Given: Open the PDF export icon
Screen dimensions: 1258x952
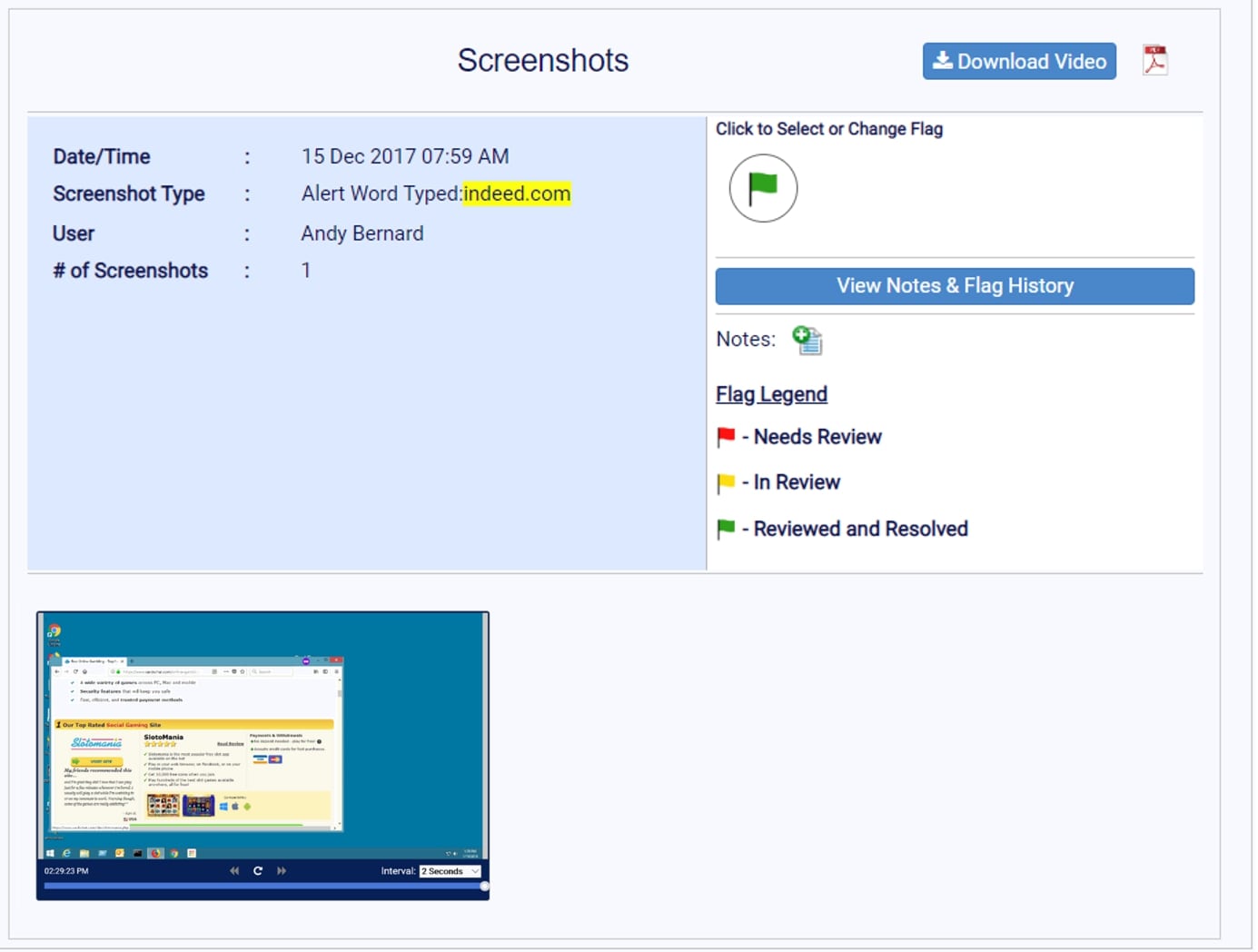Looking at the screenshot, I should click(1155, 59).
